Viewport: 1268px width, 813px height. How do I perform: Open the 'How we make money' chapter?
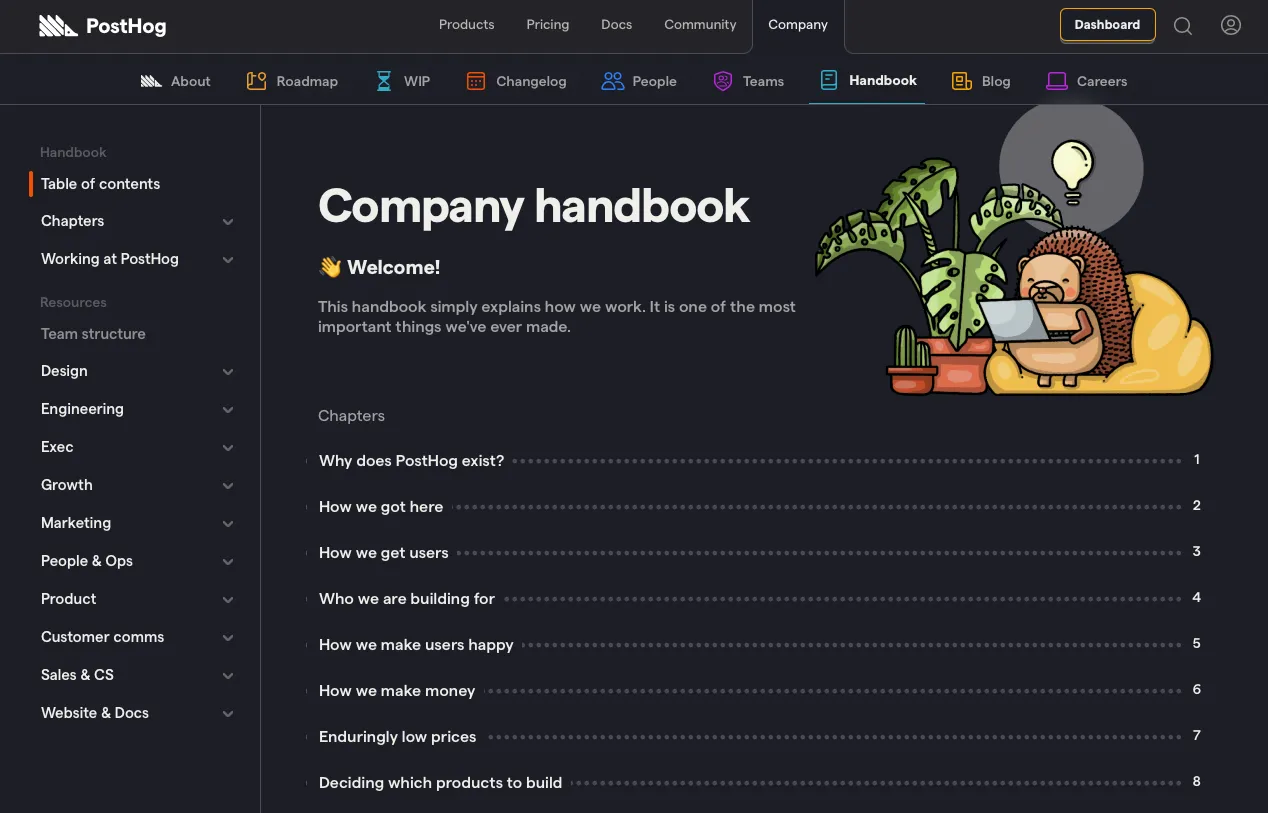397,691
